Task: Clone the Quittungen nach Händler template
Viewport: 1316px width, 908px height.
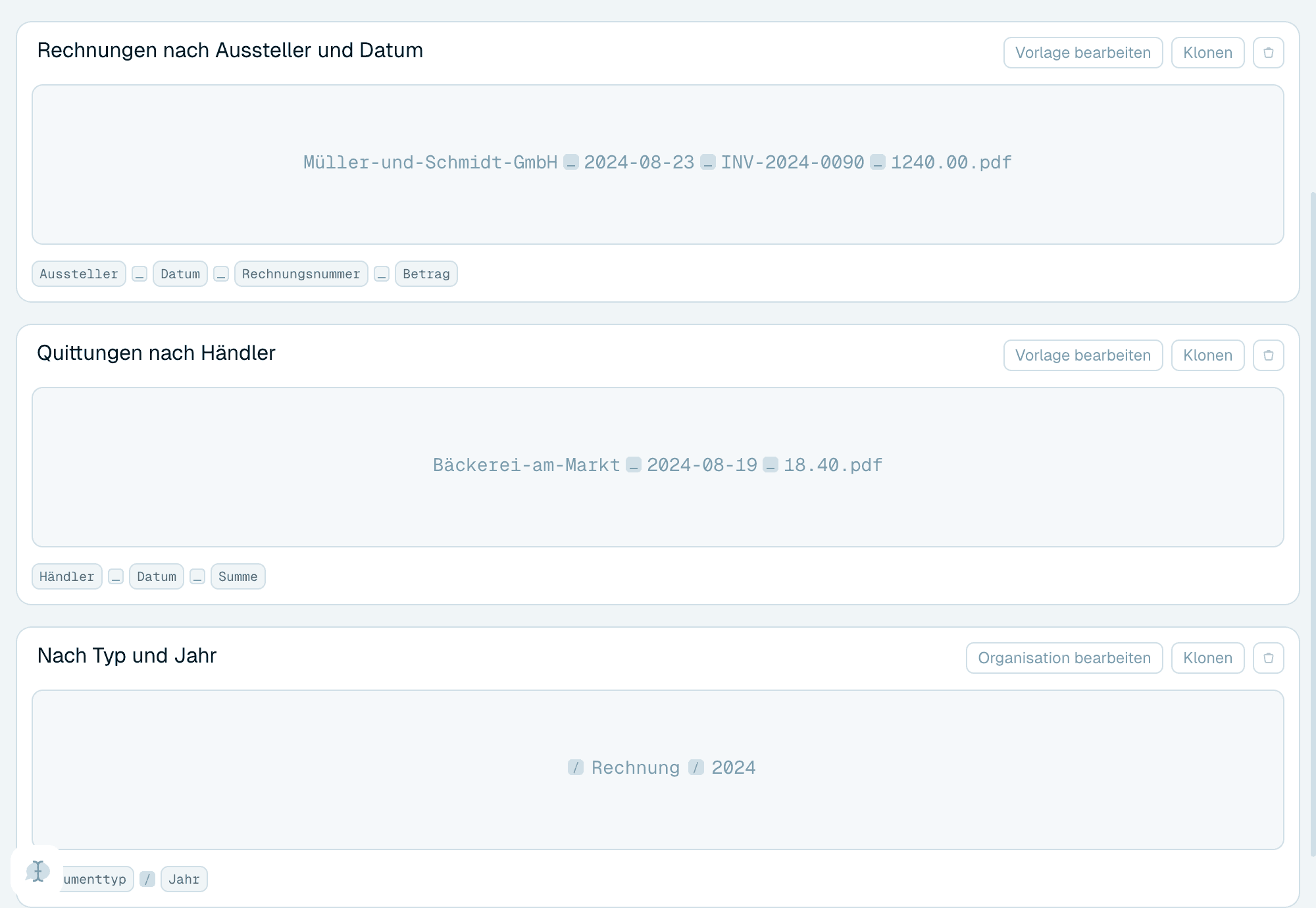Action: 1207,355
